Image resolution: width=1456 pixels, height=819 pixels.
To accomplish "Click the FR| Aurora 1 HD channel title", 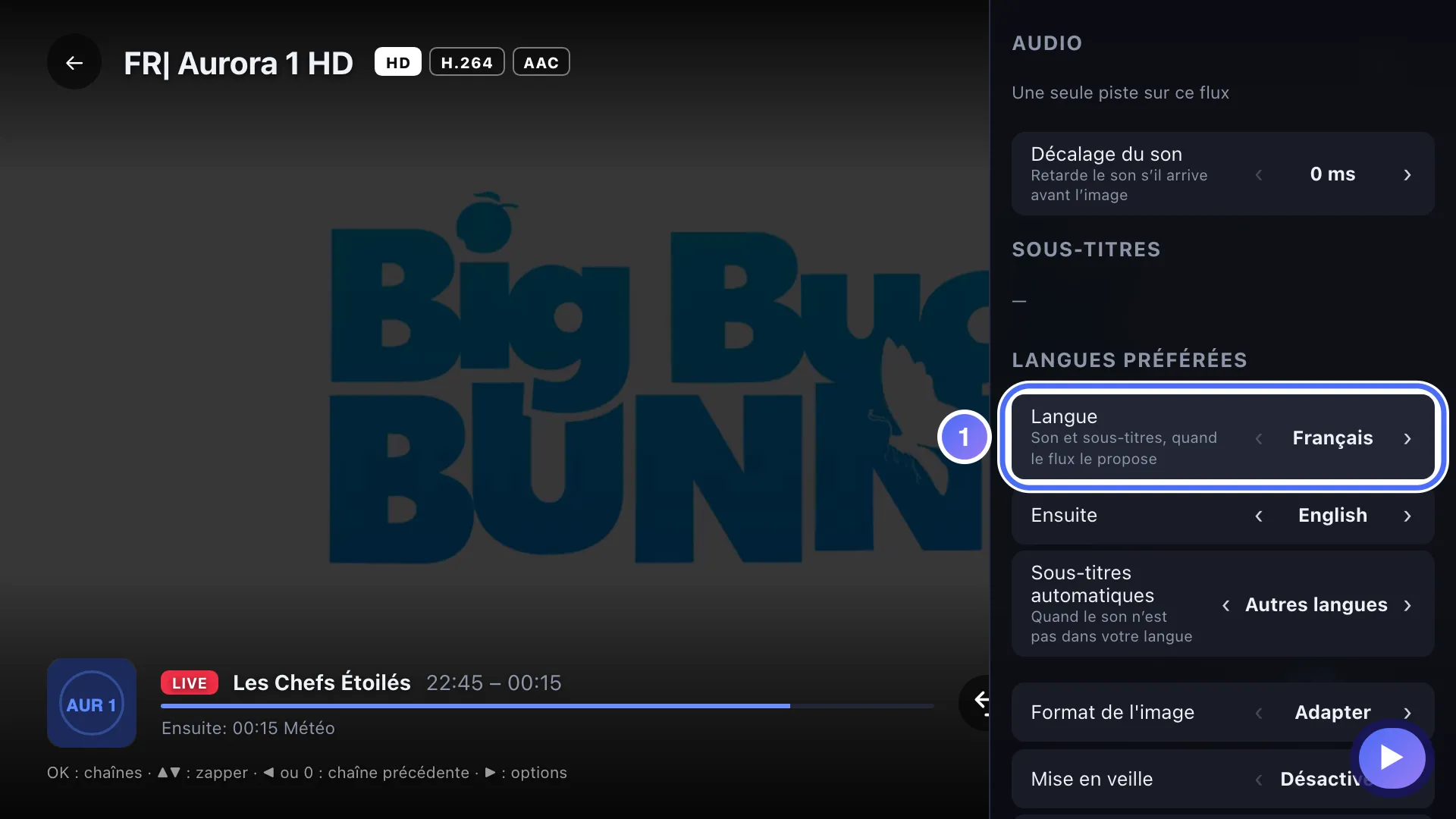I will point(238,64).
